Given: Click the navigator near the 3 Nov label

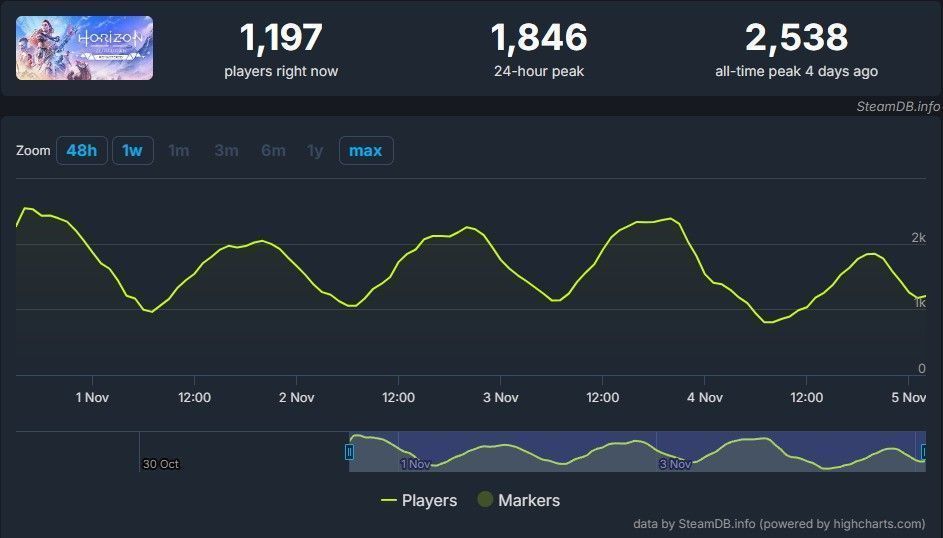Looking at the screenshot, I should (x=675, y=463).
